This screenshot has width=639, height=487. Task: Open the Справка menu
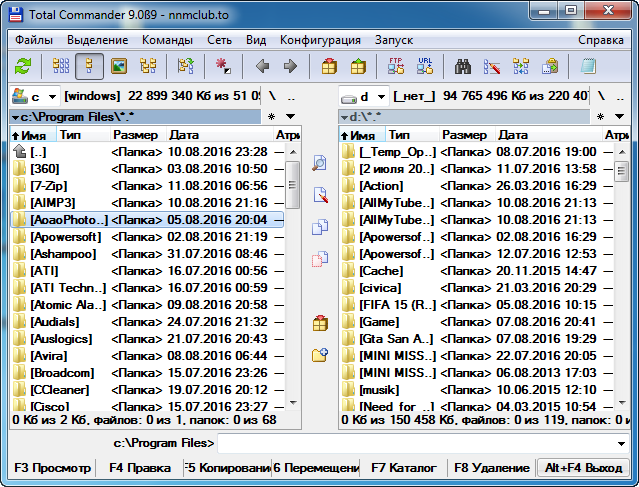point(601,40)
